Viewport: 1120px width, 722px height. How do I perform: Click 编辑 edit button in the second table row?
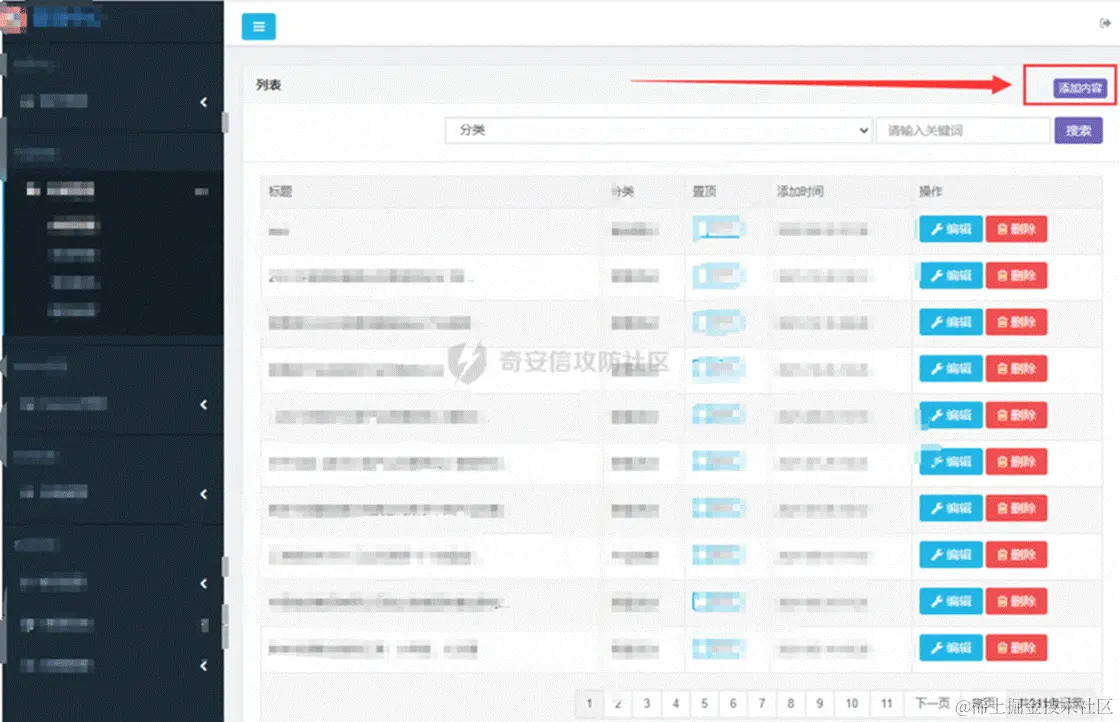coord(951,276)
